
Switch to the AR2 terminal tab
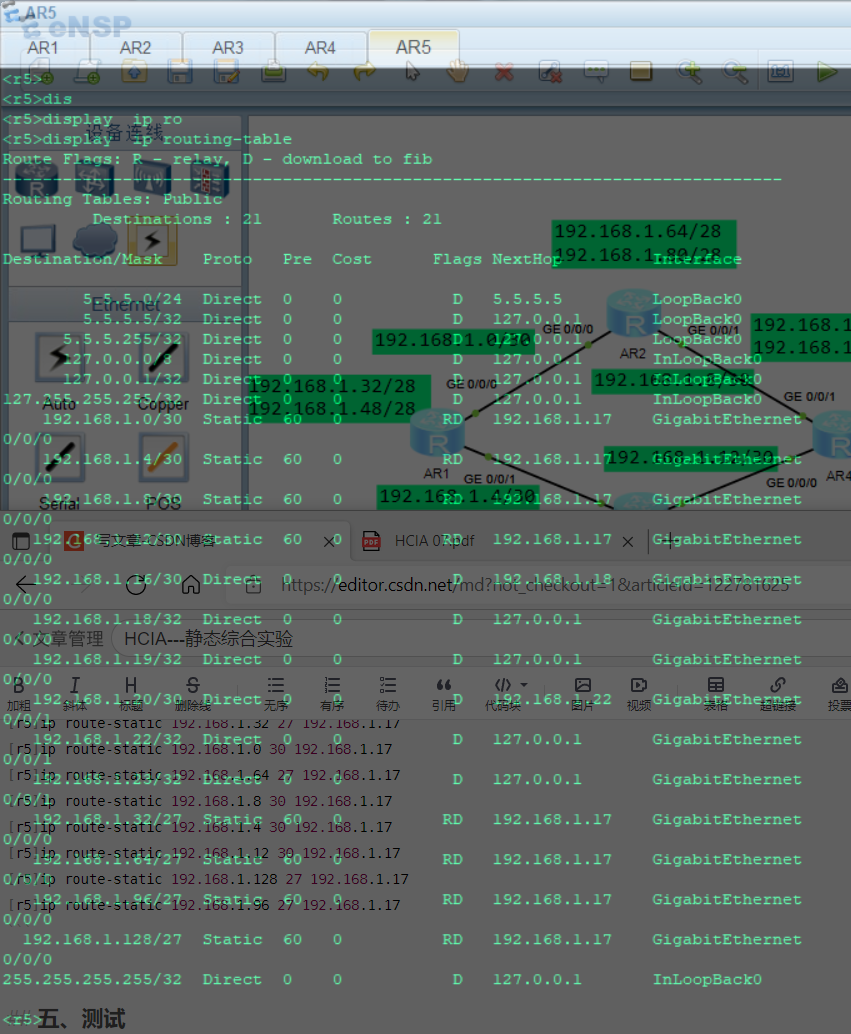click(x=136, y=47)
